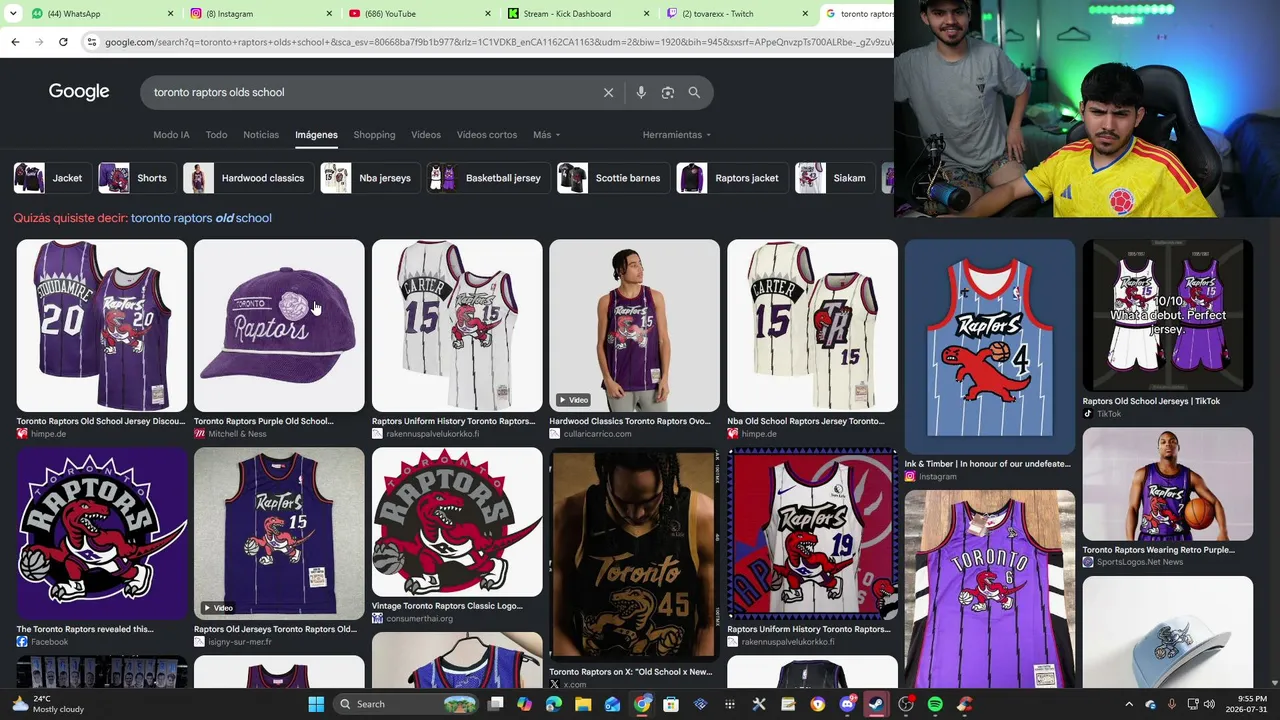The width and height of the screenshot is (1280, 720).
Task: Close the WhatsApp tab
Action: point(170,14)
